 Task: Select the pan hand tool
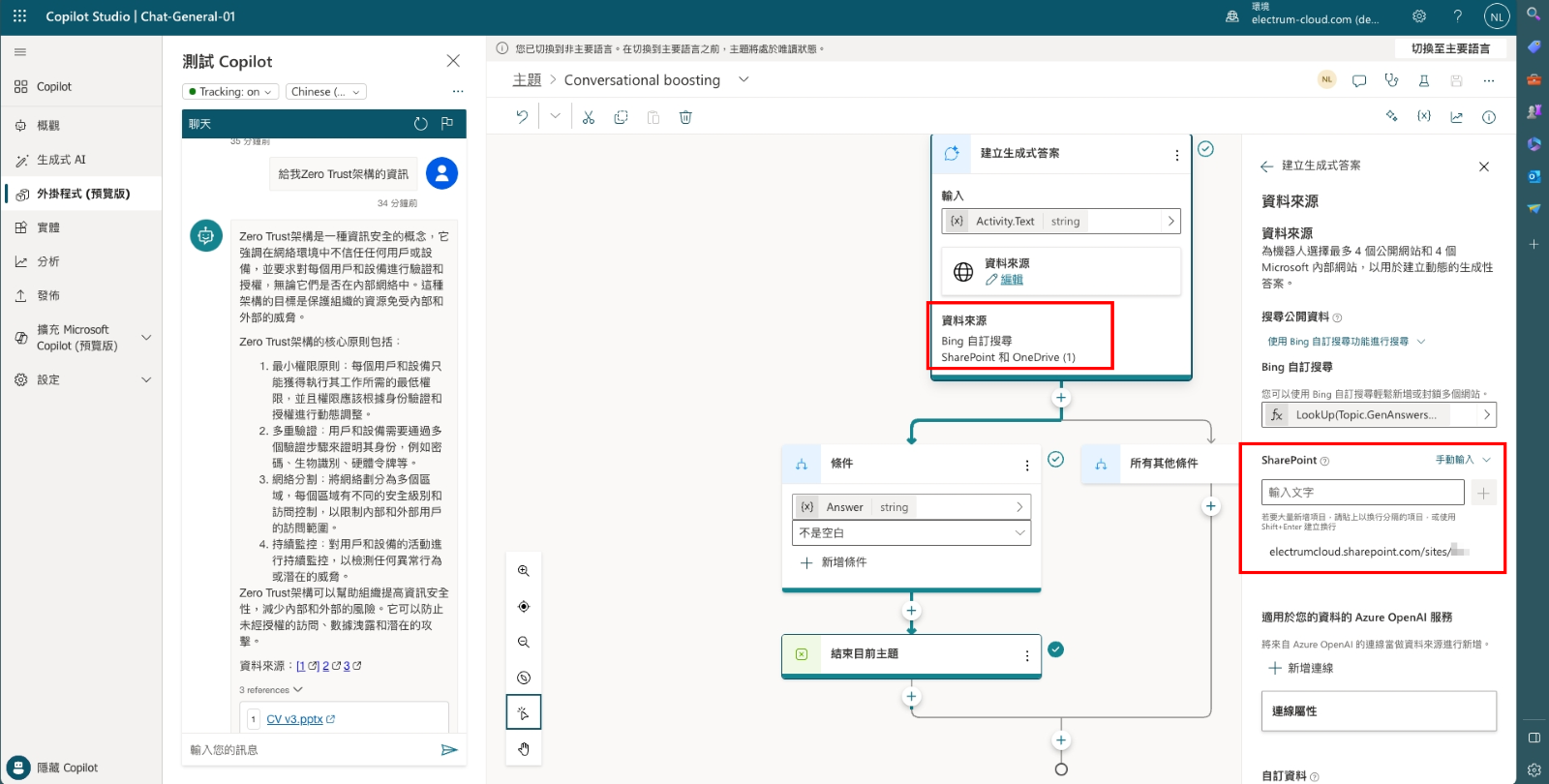524,748
